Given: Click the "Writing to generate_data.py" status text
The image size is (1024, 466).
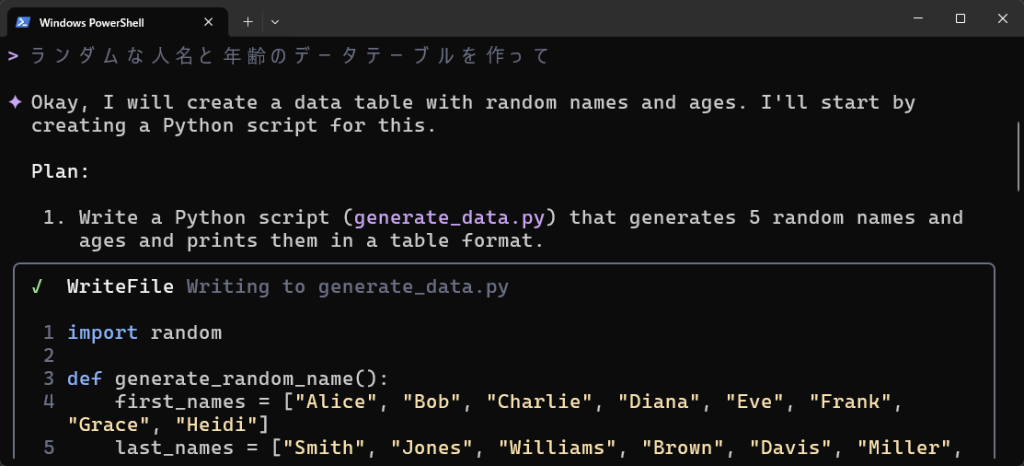Looking at the screenshot, I should (347, 287).
